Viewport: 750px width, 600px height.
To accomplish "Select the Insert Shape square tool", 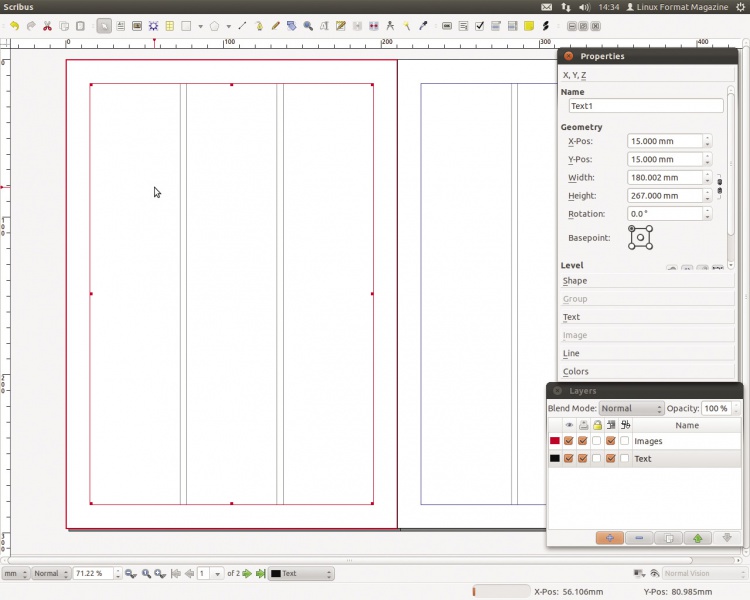I will click(186, 26).
